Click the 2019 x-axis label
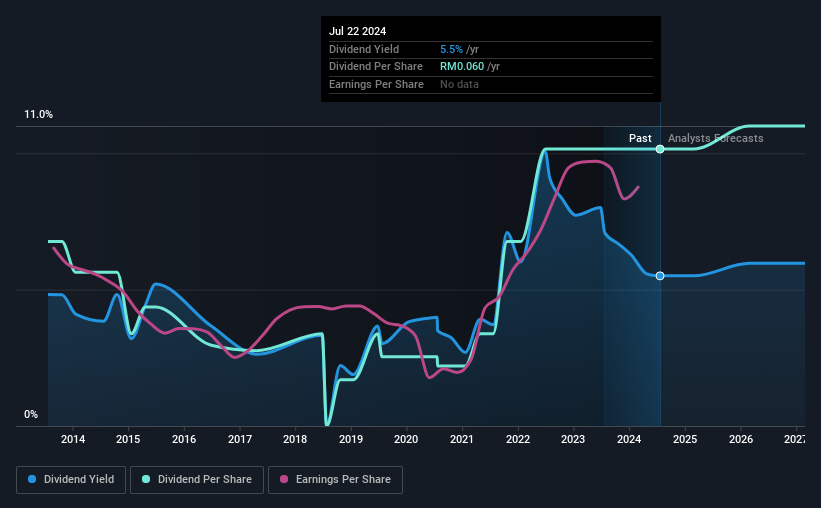821x508 pixels. pyautogui.click(x=351, y=439)
